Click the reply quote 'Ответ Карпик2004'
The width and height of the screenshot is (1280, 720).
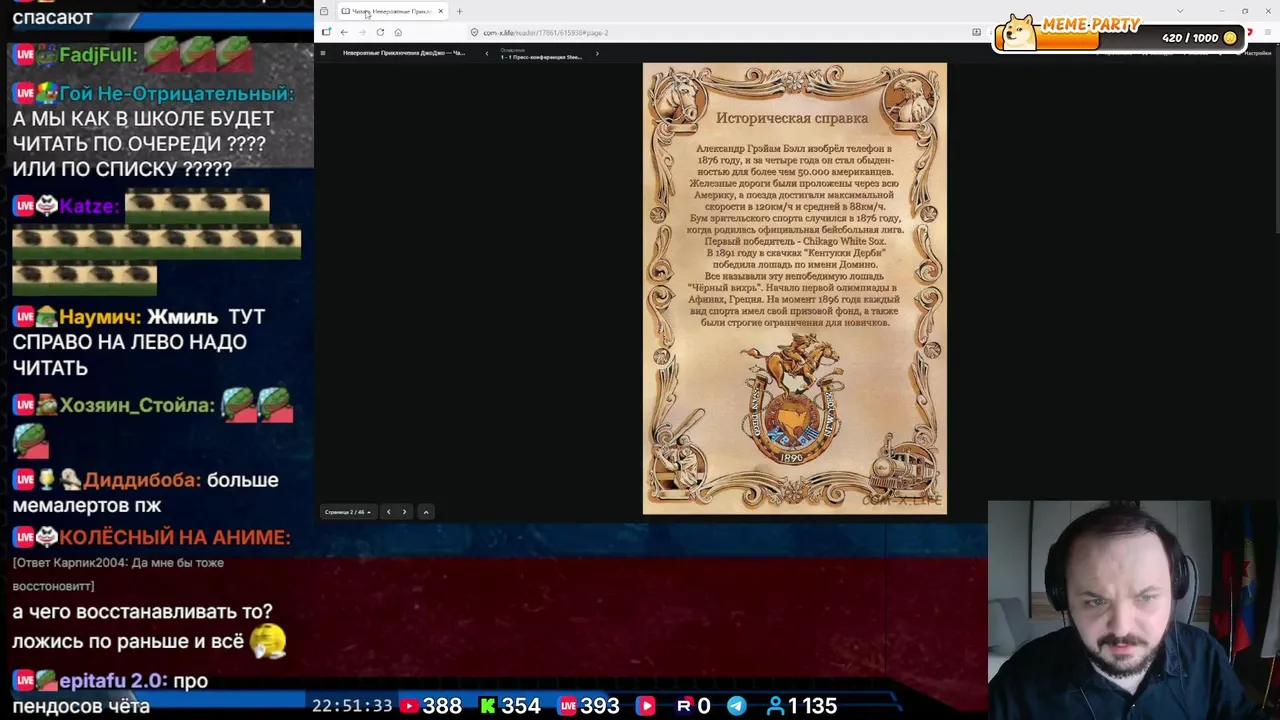click(x=118, y=574)
